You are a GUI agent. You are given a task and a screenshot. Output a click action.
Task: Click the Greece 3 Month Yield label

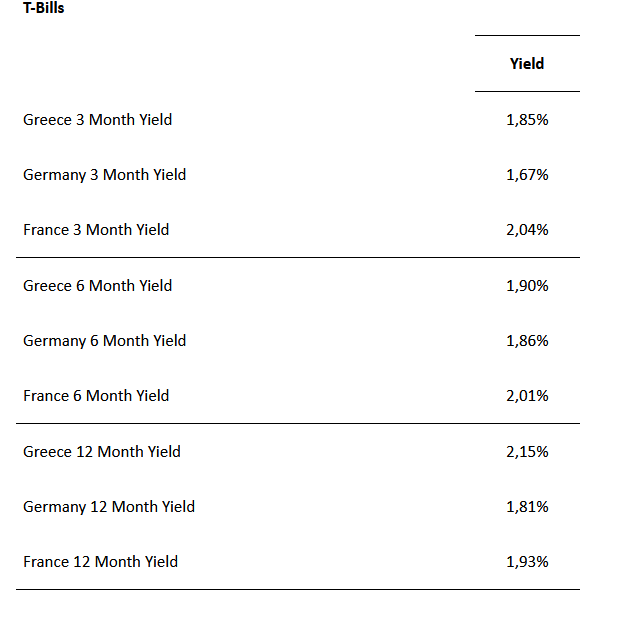click(98, 120)
